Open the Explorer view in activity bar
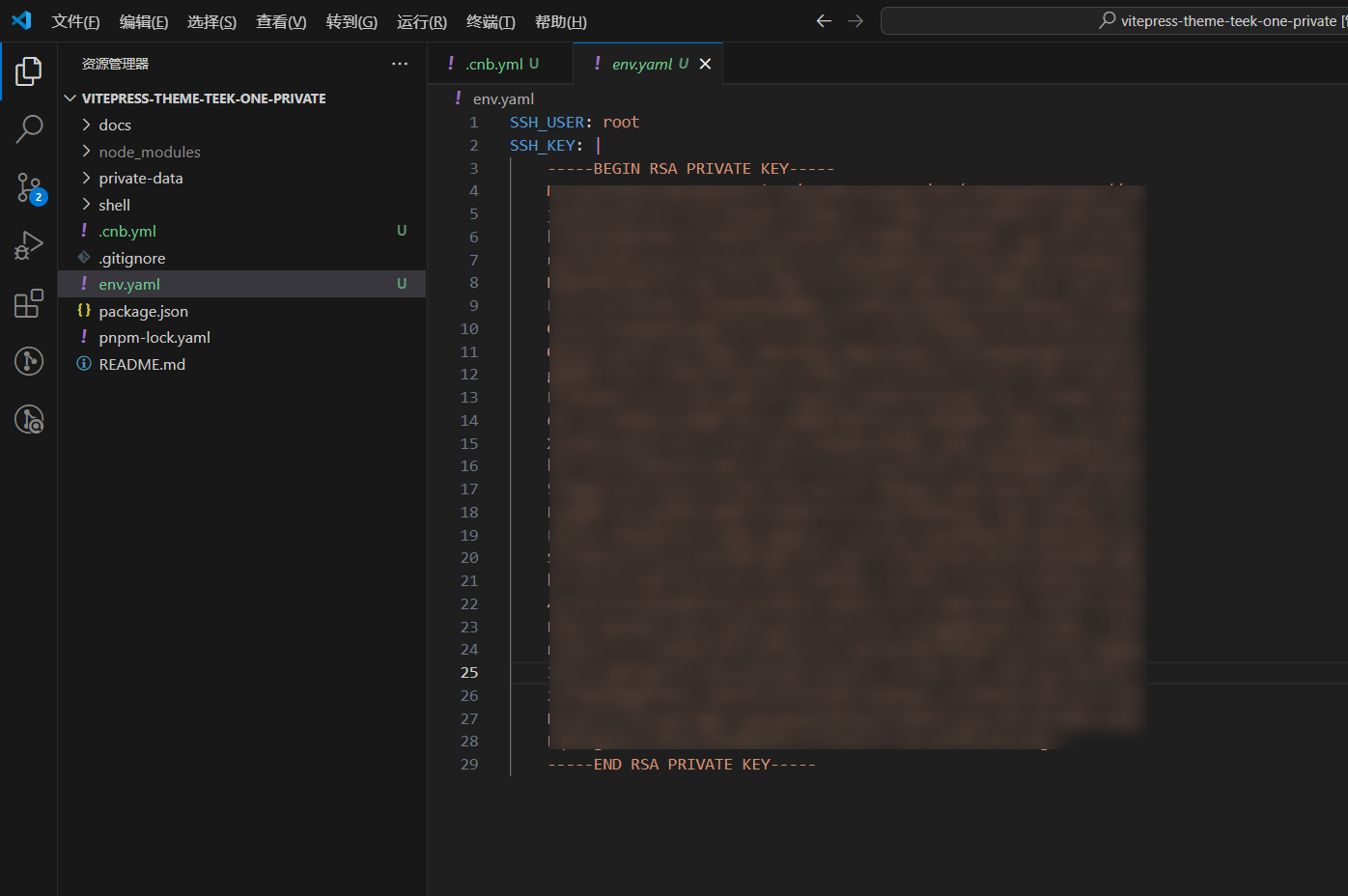 click(29, 70)
